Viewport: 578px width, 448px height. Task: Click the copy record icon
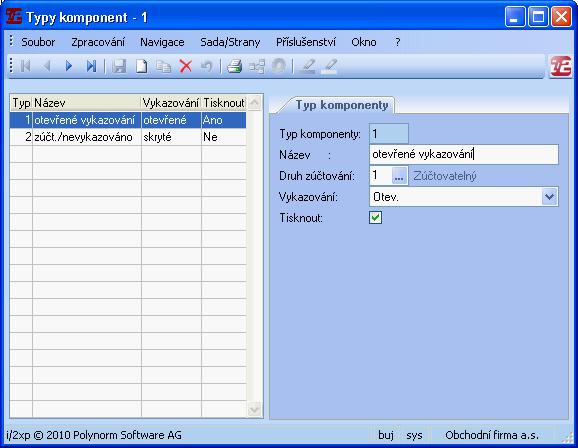[x=163, y=66]
